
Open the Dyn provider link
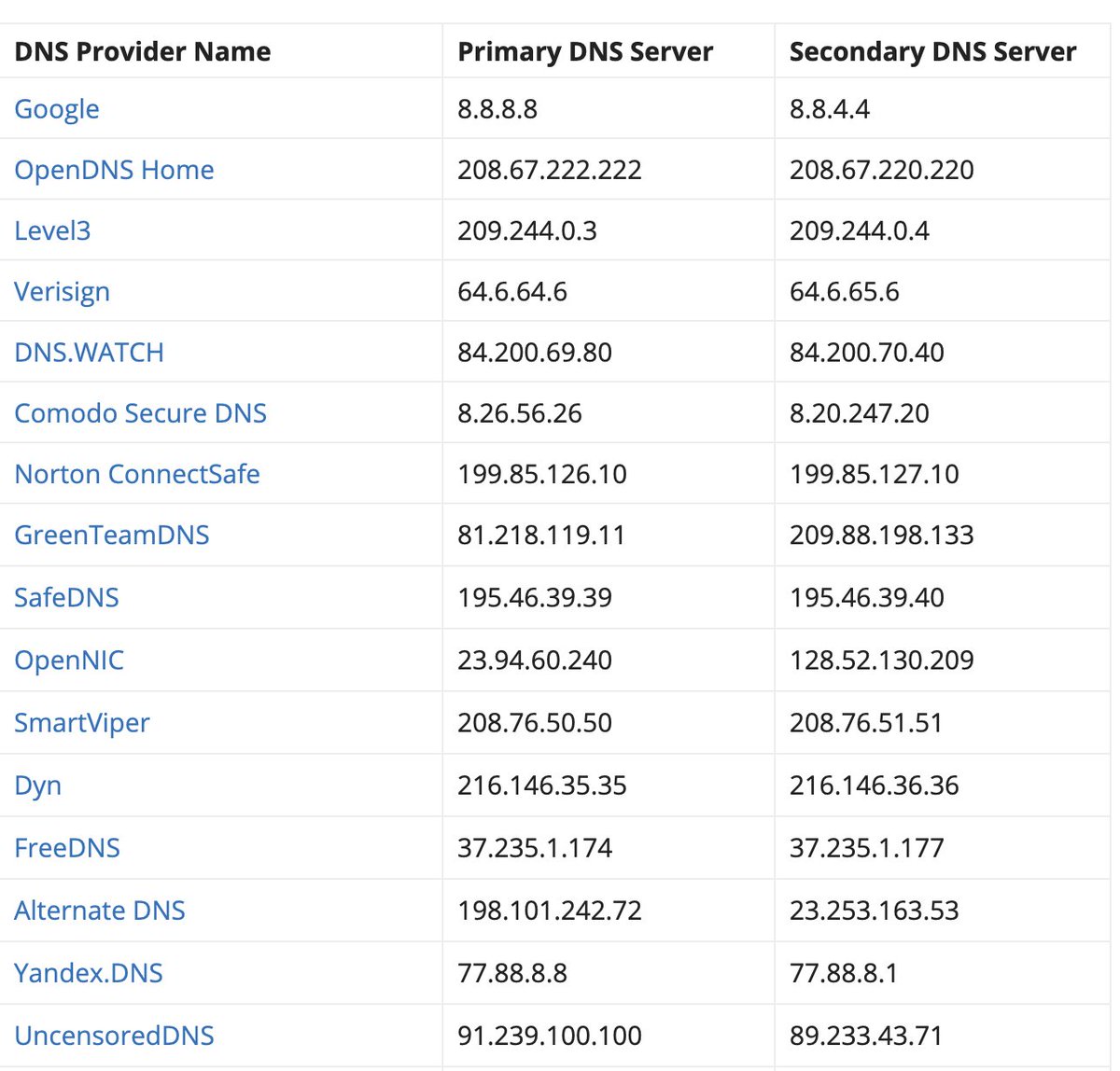coord(38,786)
